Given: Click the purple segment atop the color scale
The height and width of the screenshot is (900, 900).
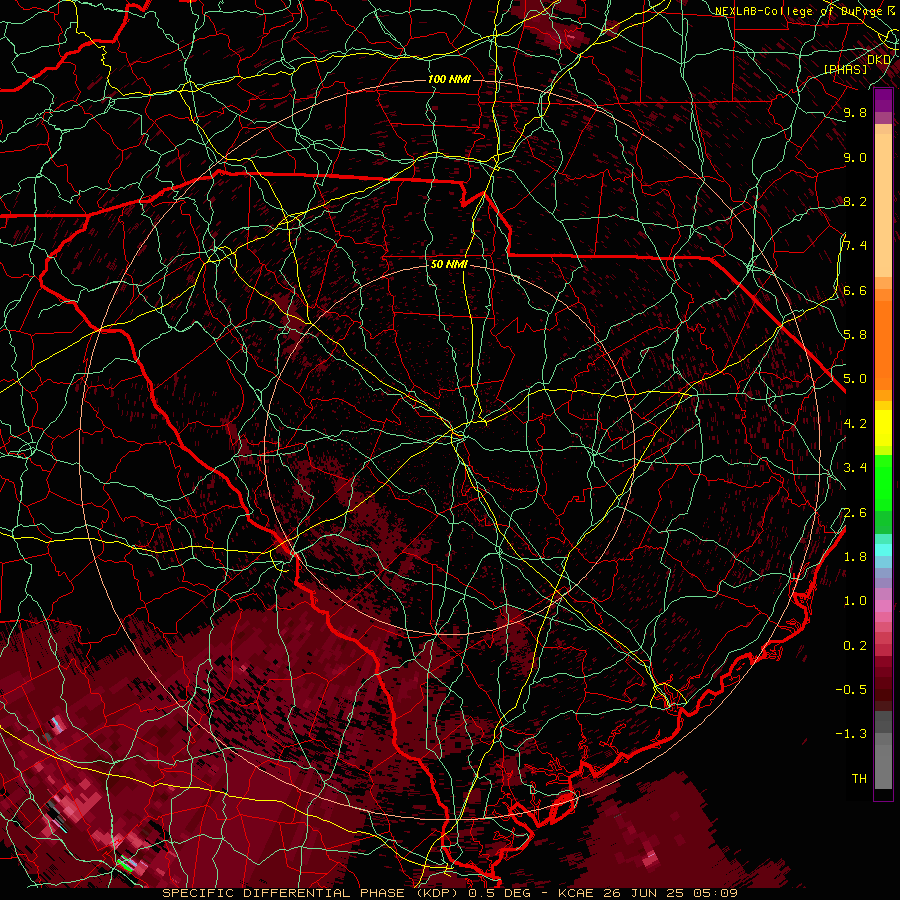Looking at the screenshot, I should [883, 100].
